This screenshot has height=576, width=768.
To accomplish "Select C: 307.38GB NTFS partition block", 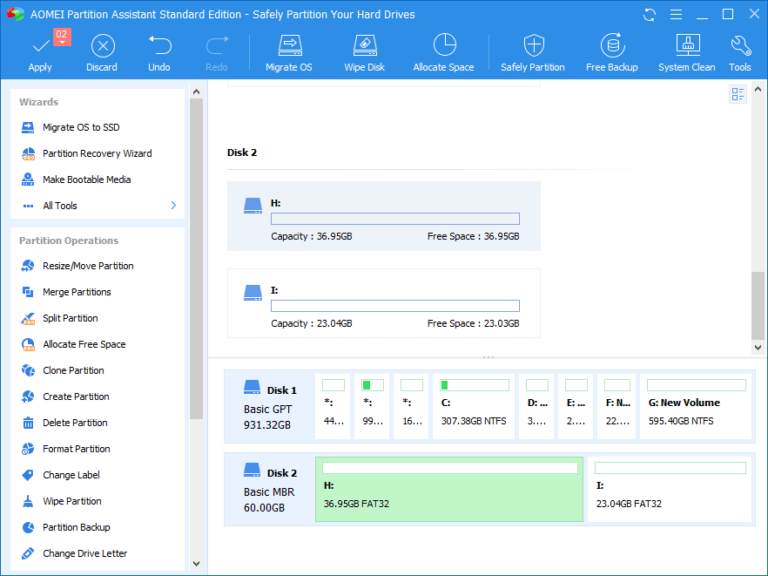I will point(474,407).
